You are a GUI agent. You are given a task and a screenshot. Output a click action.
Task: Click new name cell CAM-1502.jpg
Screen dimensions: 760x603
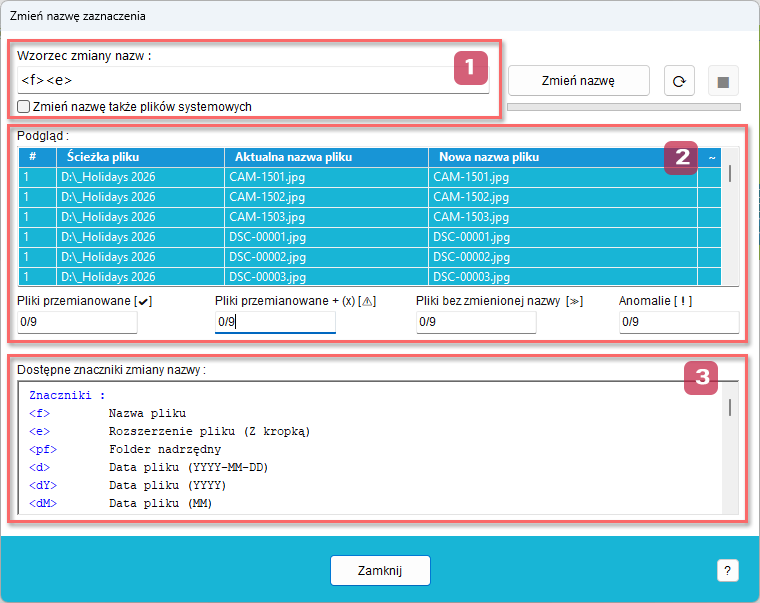[x=563, y=197]
